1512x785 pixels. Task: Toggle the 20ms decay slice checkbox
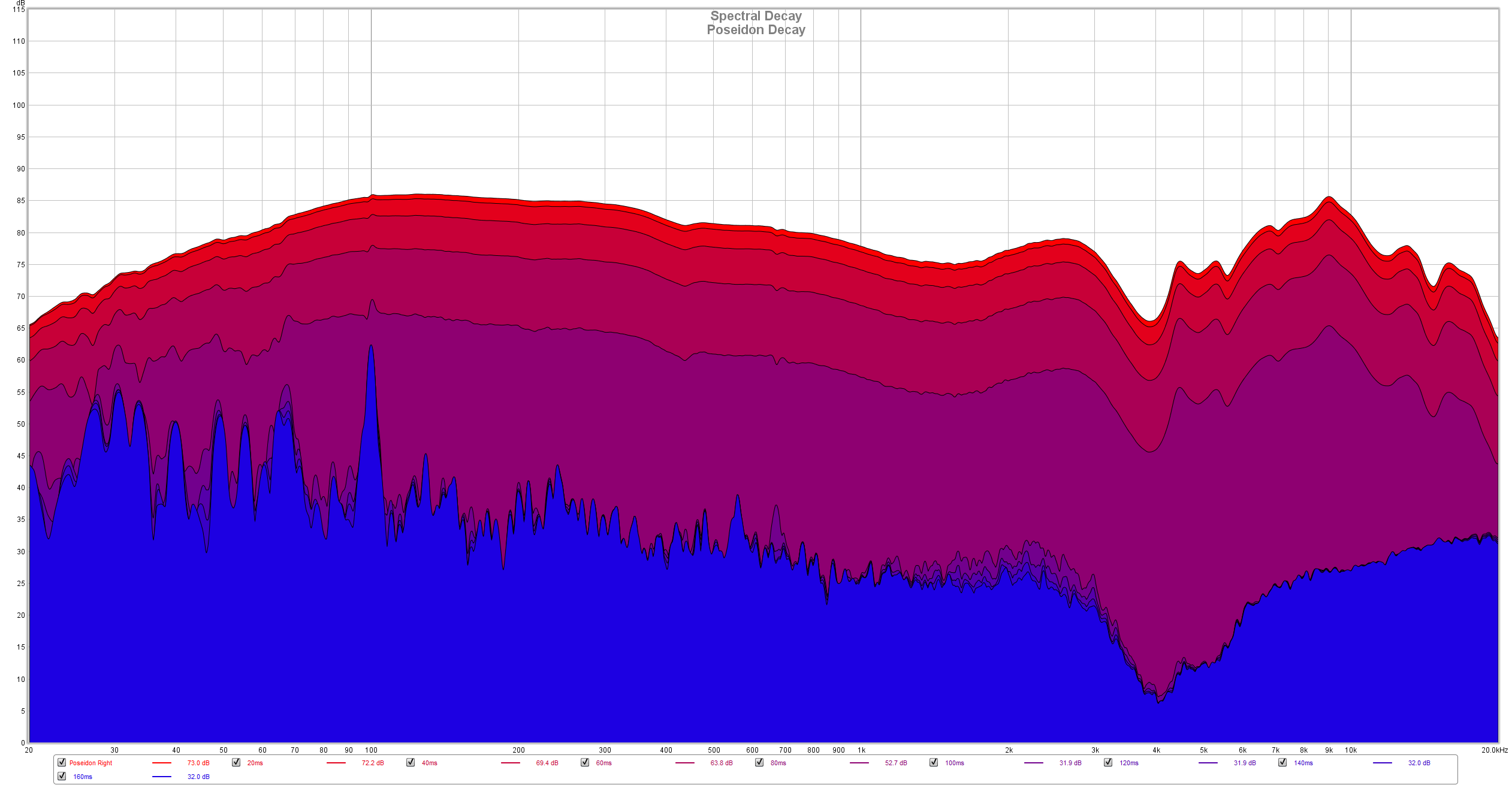[236, 762]
